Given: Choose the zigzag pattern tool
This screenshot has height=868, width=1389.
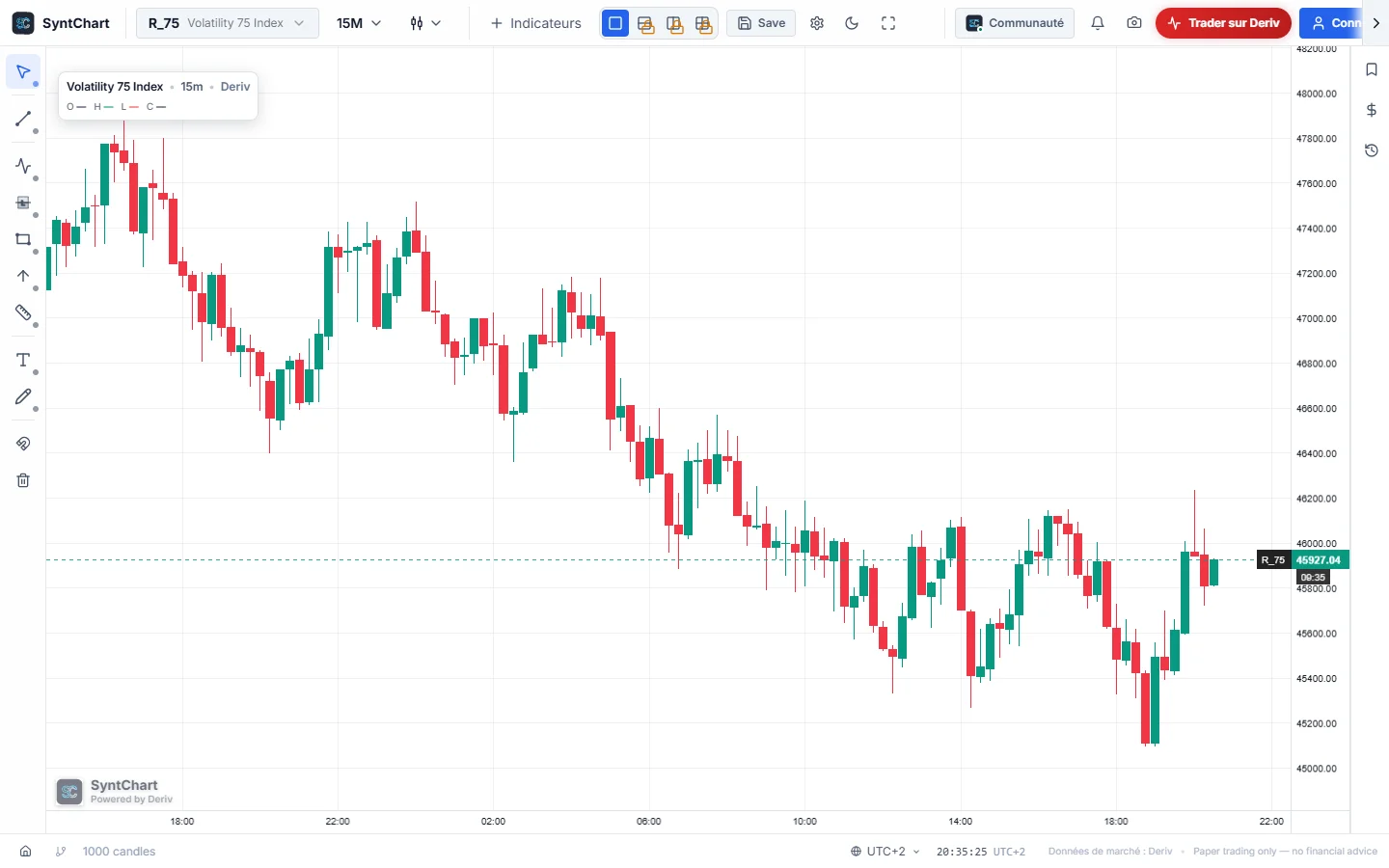Looking at the screenshot, I should pyautogui.click(x=23, y=166).
